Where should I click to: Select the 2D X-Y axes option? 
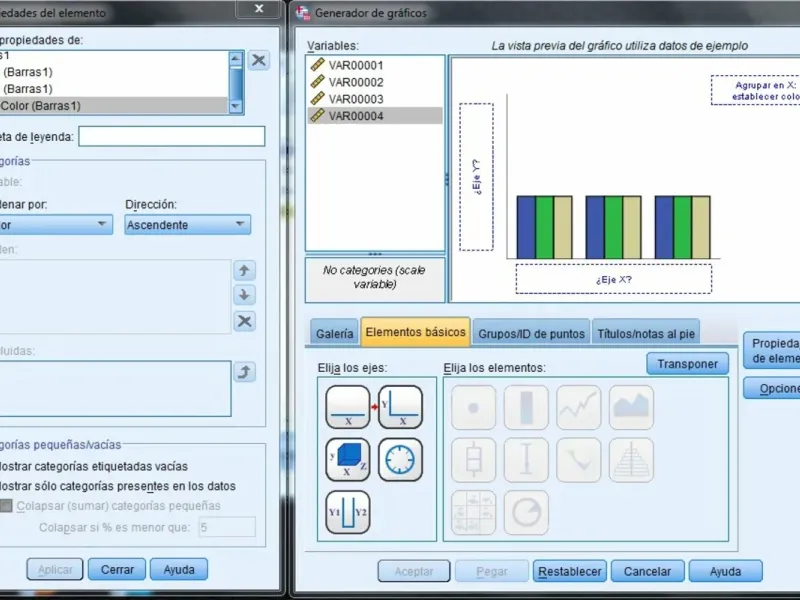tap(401, 407)
